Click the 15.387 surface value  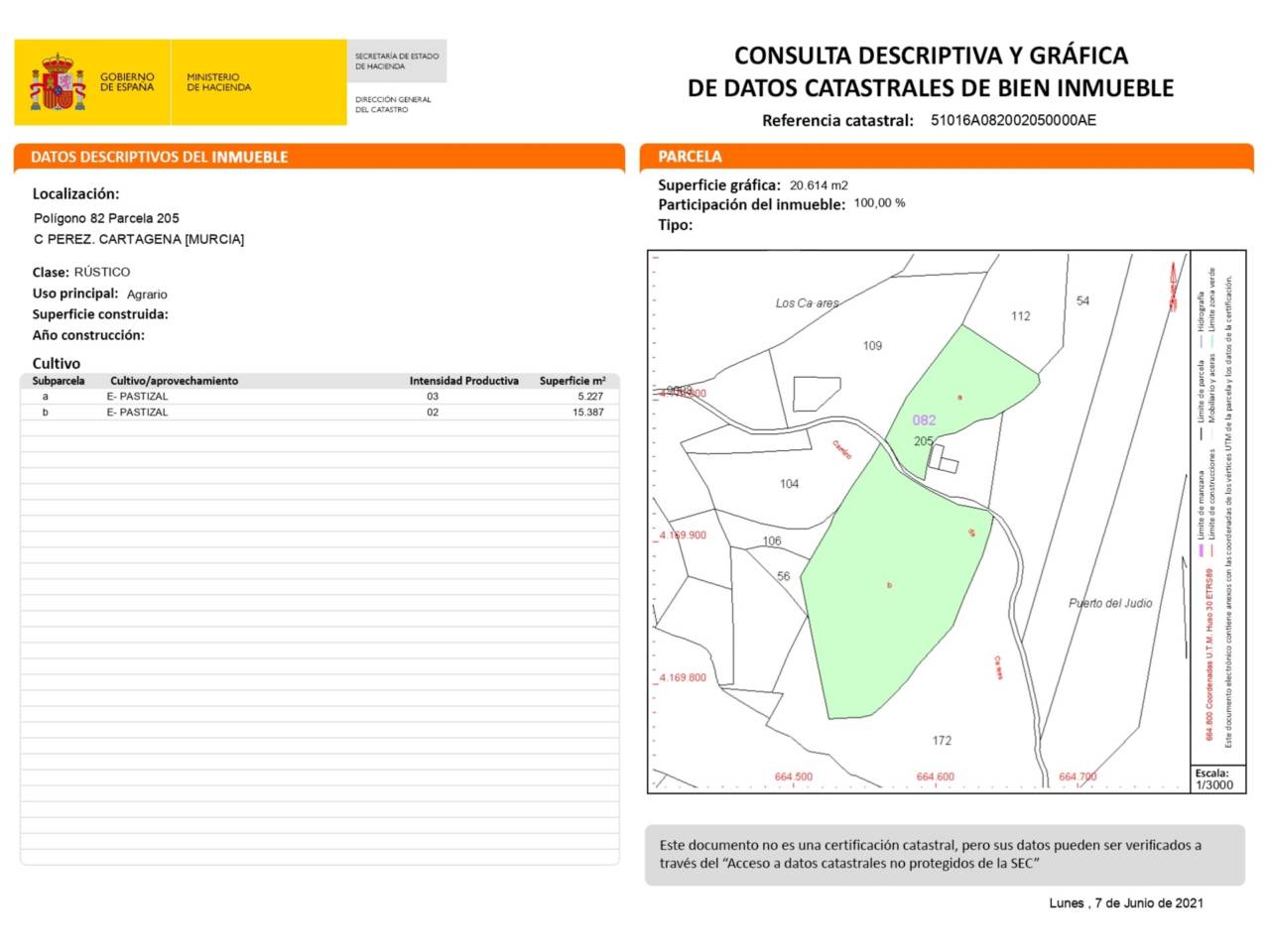(587, 413)
